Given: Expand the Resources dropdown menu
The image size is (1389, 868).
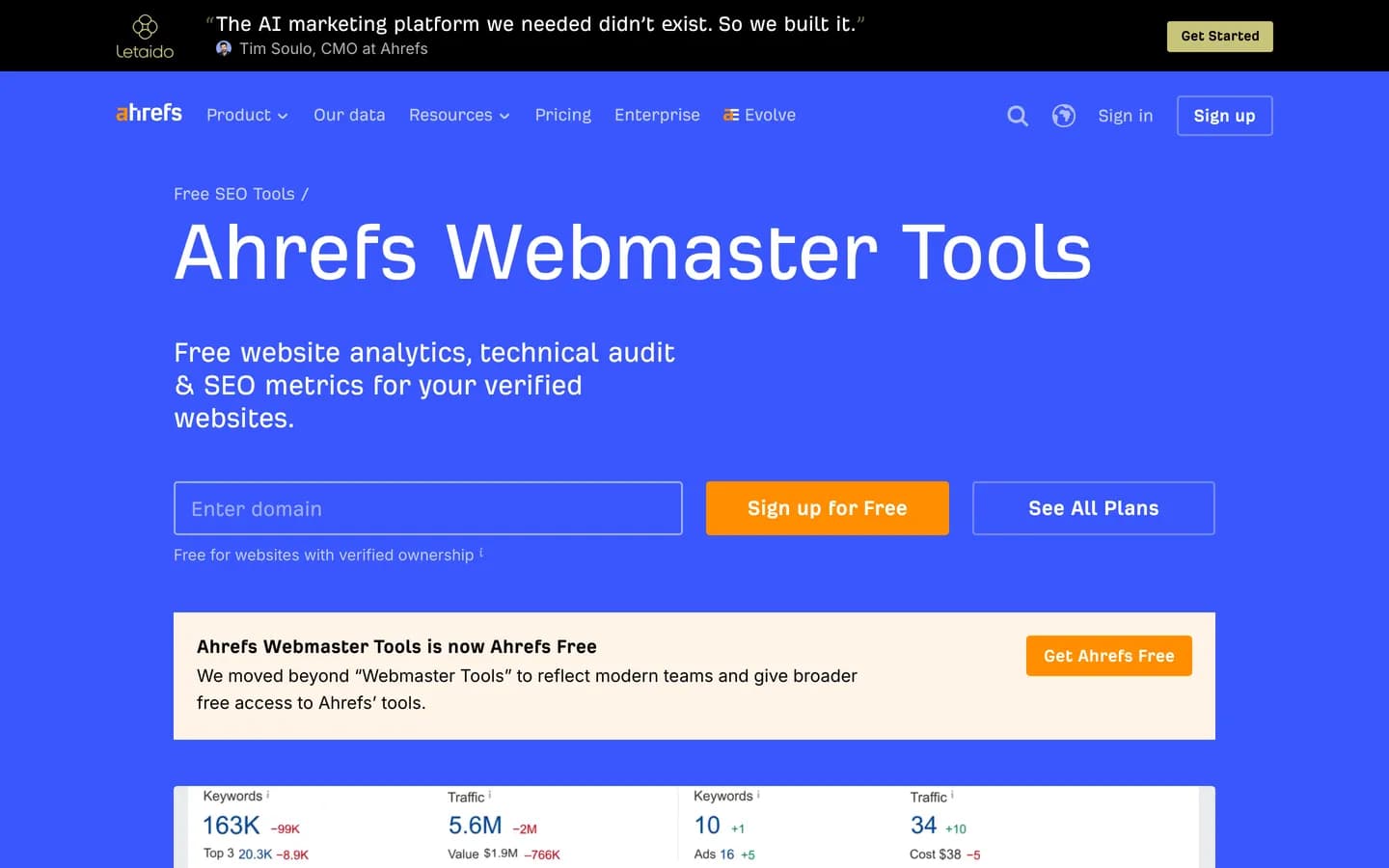Looking at the screenshot, I should click(x=459, y=115).
